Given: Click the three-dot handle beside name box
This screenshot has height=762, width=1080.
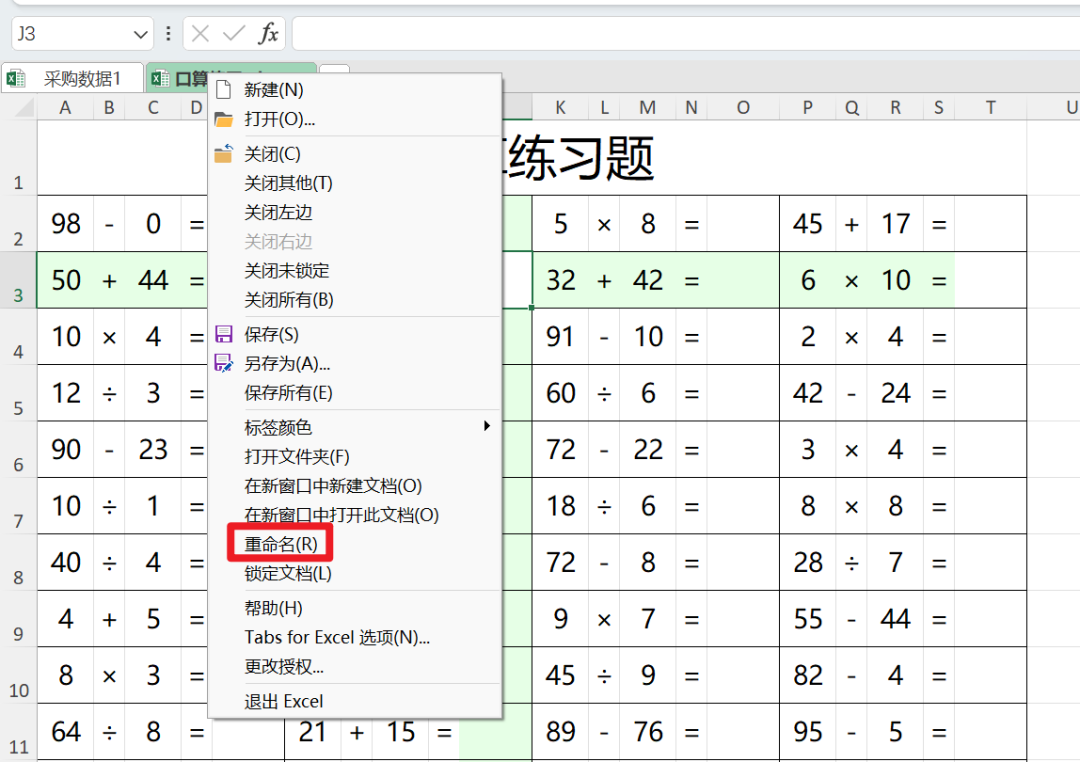Looking at the screenshot, I should (x=168, y=33).
